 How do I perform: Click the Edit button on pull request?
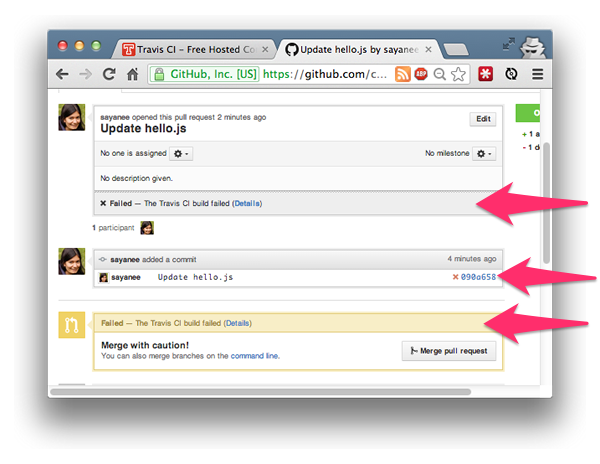coord(483,119)
